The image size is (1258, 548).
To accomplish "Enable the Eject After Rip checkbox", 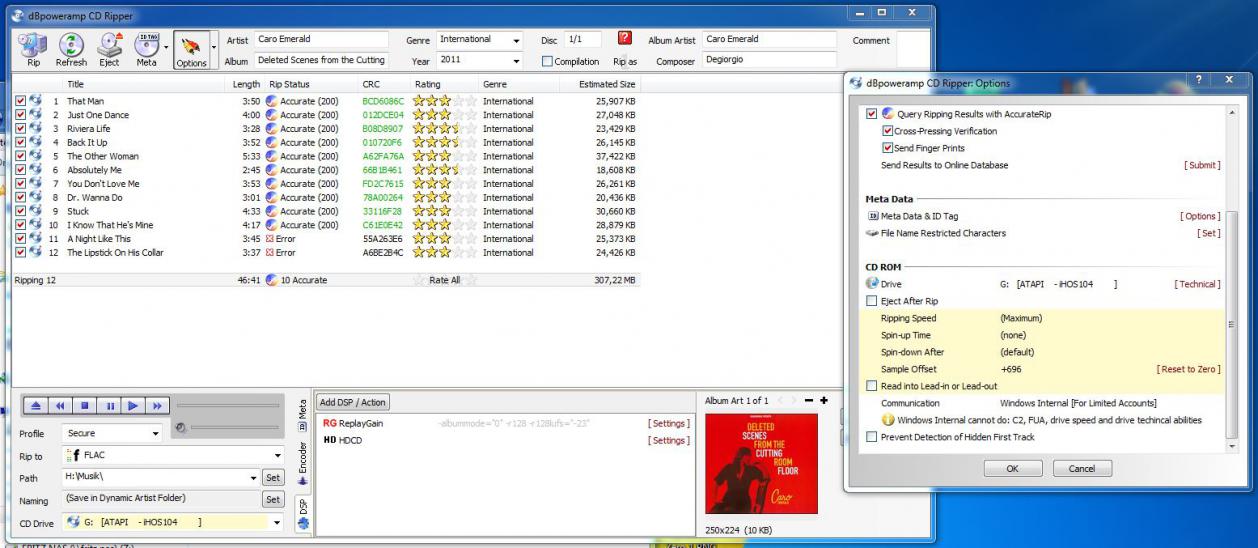I will (x=872, y=301).
